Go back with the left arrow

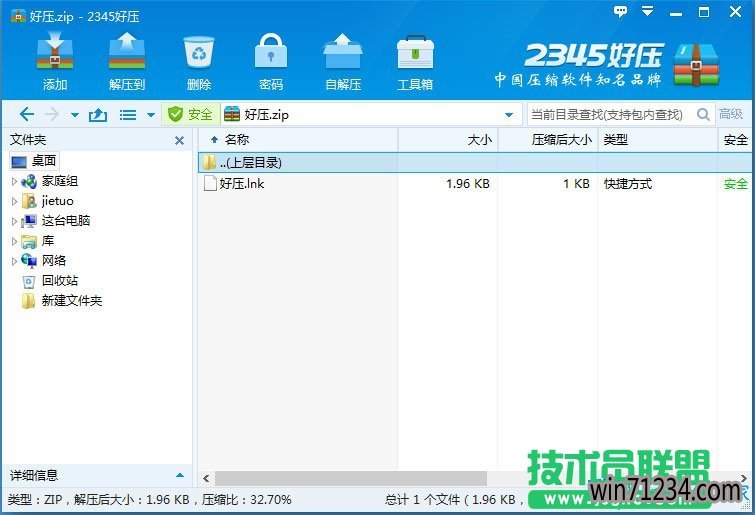coord(27,115)
